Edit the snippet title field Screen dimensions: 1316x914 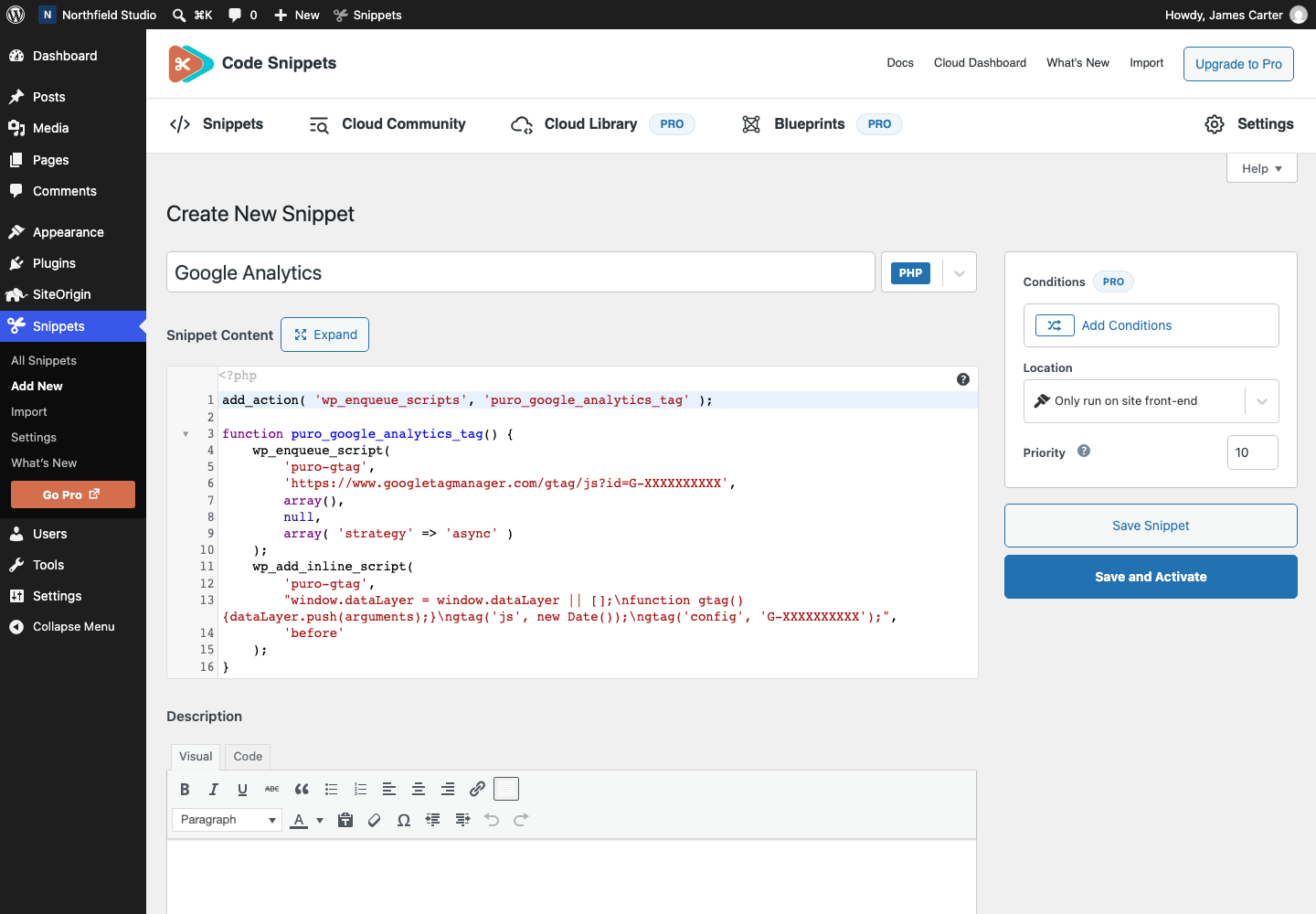521,272
